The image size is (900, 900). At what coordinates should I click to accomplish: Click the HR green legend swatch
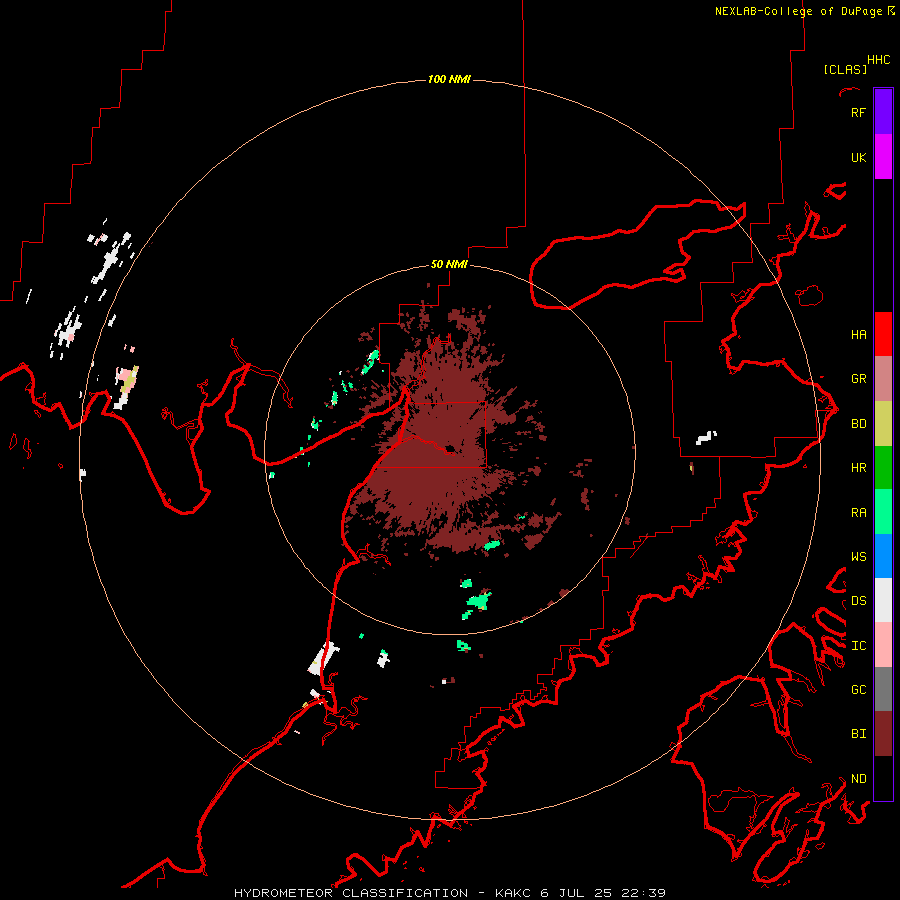point(883,468)
